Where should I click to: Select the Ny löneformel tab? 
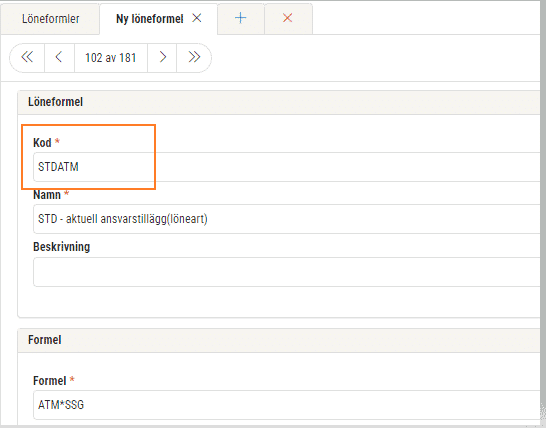coord(150,19)
